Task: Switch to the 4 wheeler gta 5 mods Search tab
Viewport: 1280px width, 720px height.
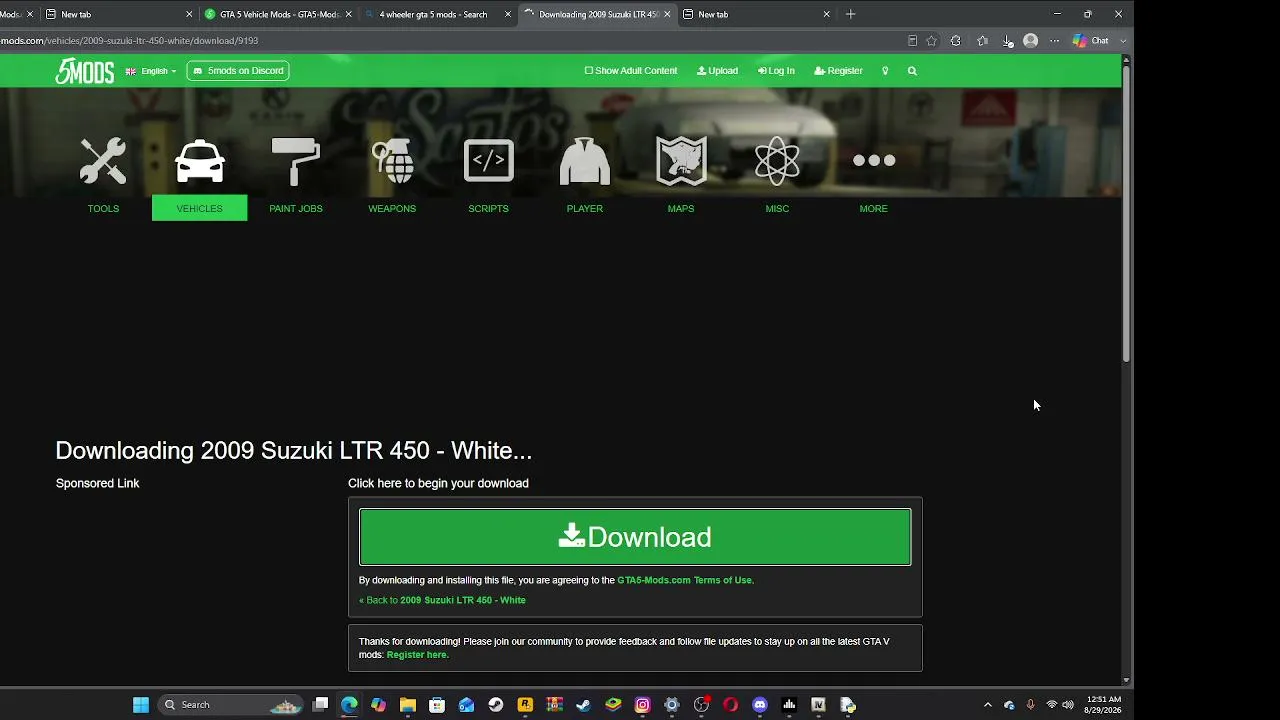Action: (433, 14)
